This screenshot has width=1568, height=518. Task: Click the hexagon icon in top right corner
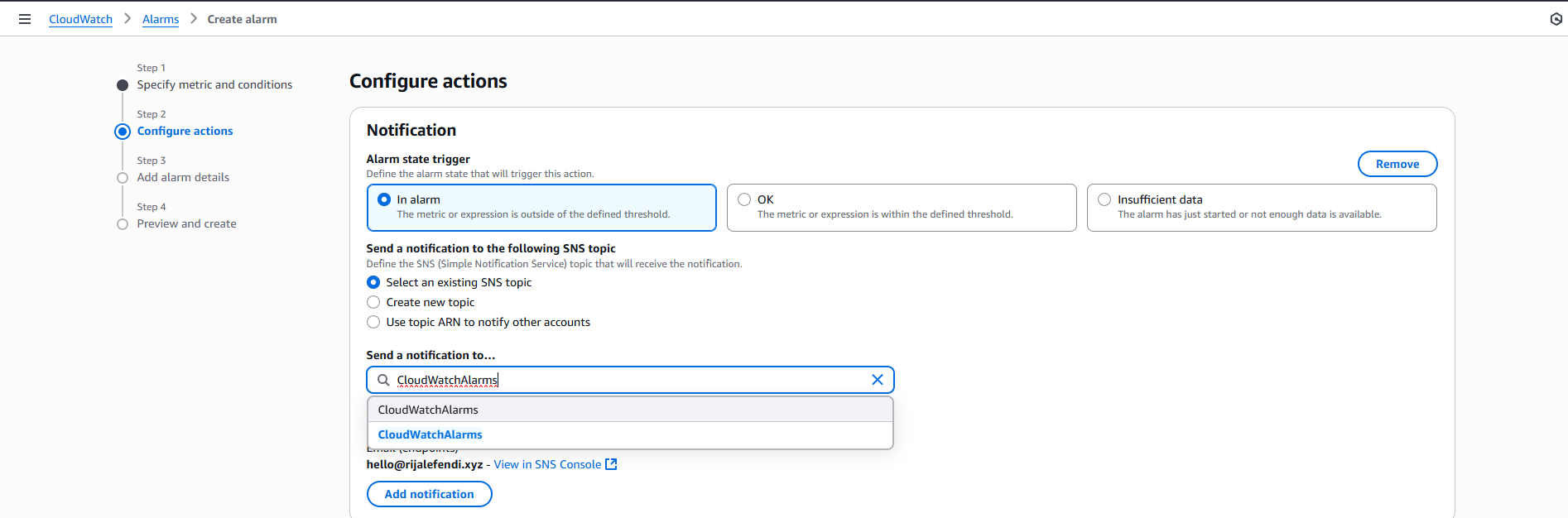1556,19
